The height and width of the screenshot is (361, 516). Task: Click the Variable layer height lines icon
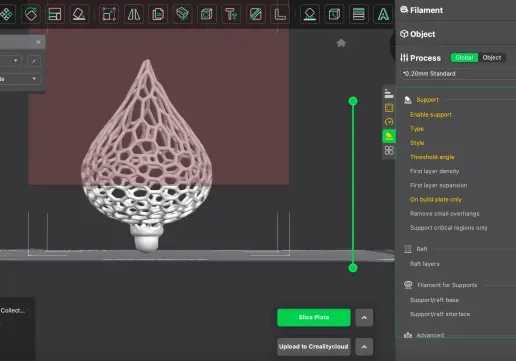[x=359, y=14]
